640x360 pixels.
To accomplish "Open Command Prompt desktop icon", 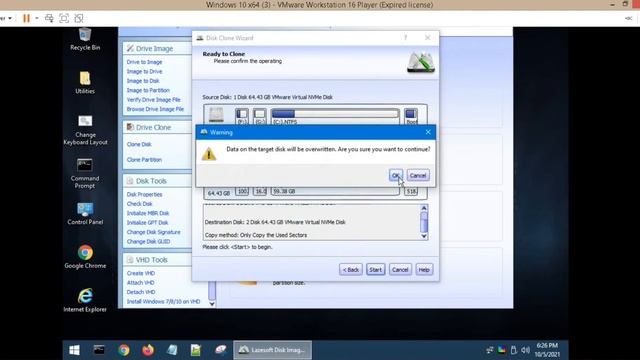I will tap(84, 173).
